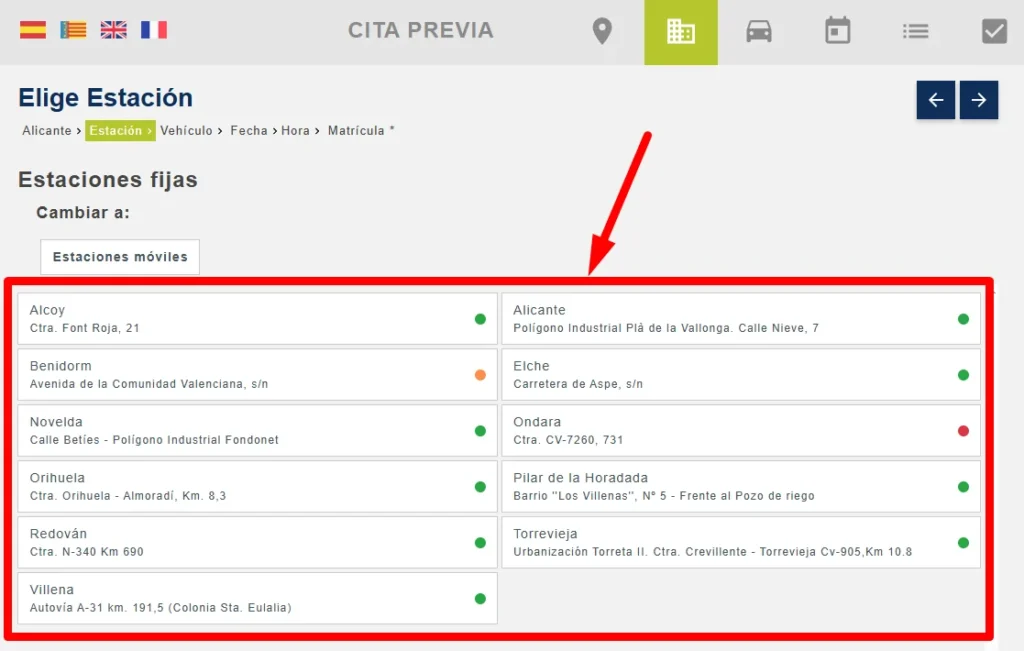This screenshot has height=651, width=1024.
Task: Select the Ondara station entry
Action: click(740, 431)
